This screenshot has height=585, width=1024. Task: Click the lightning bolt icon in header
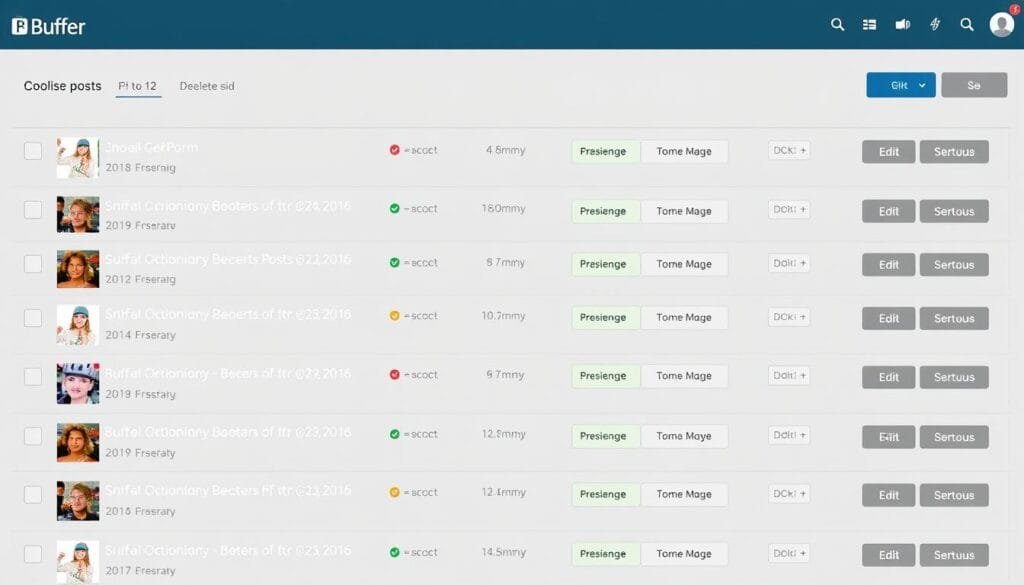936,25
